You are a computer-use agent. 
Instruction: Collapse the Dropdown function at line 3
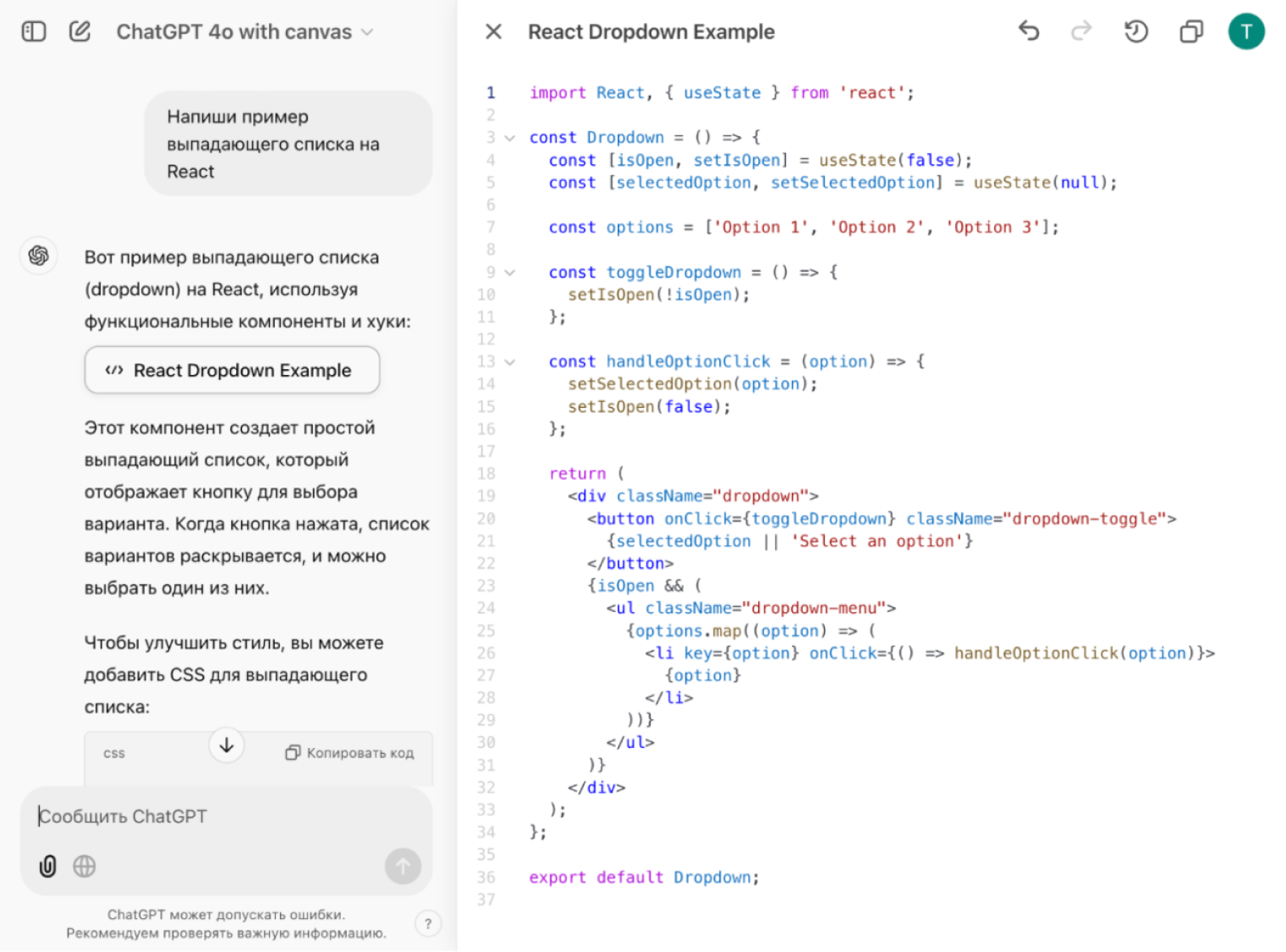tap(510, 138)
